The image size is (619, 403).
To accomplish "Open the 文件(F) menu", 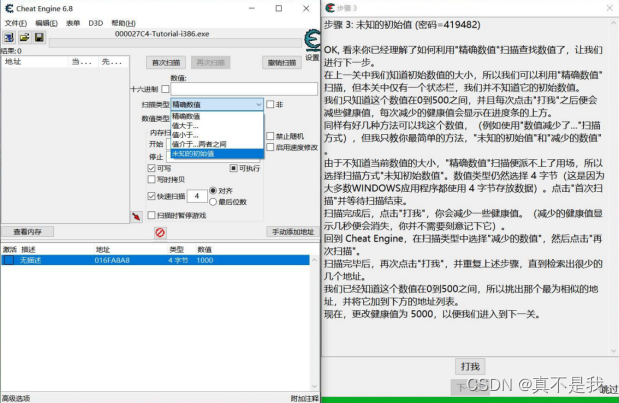I will [16, 23].
